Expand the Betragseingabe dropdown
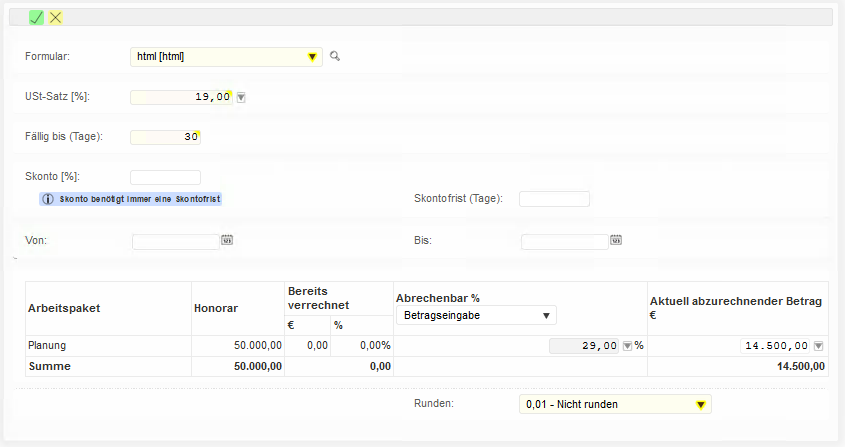The height and width of the screenshot is (447, 845). pos(476,316)
